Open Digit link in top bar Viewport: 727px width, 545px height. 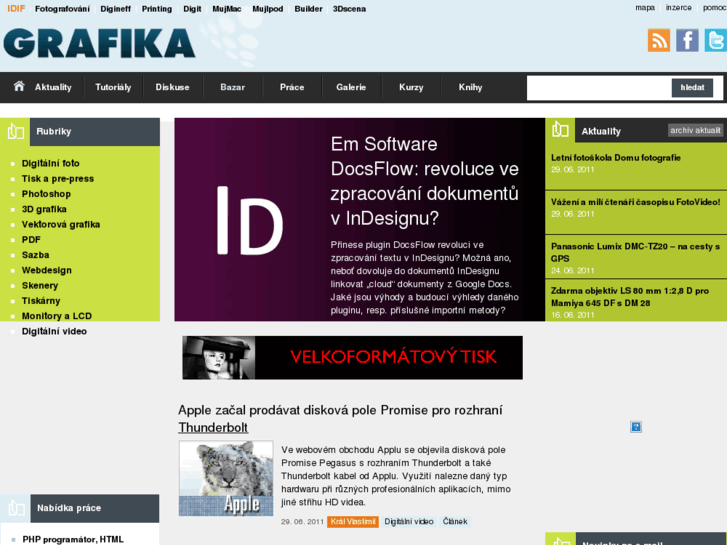[x=192, y=9]
